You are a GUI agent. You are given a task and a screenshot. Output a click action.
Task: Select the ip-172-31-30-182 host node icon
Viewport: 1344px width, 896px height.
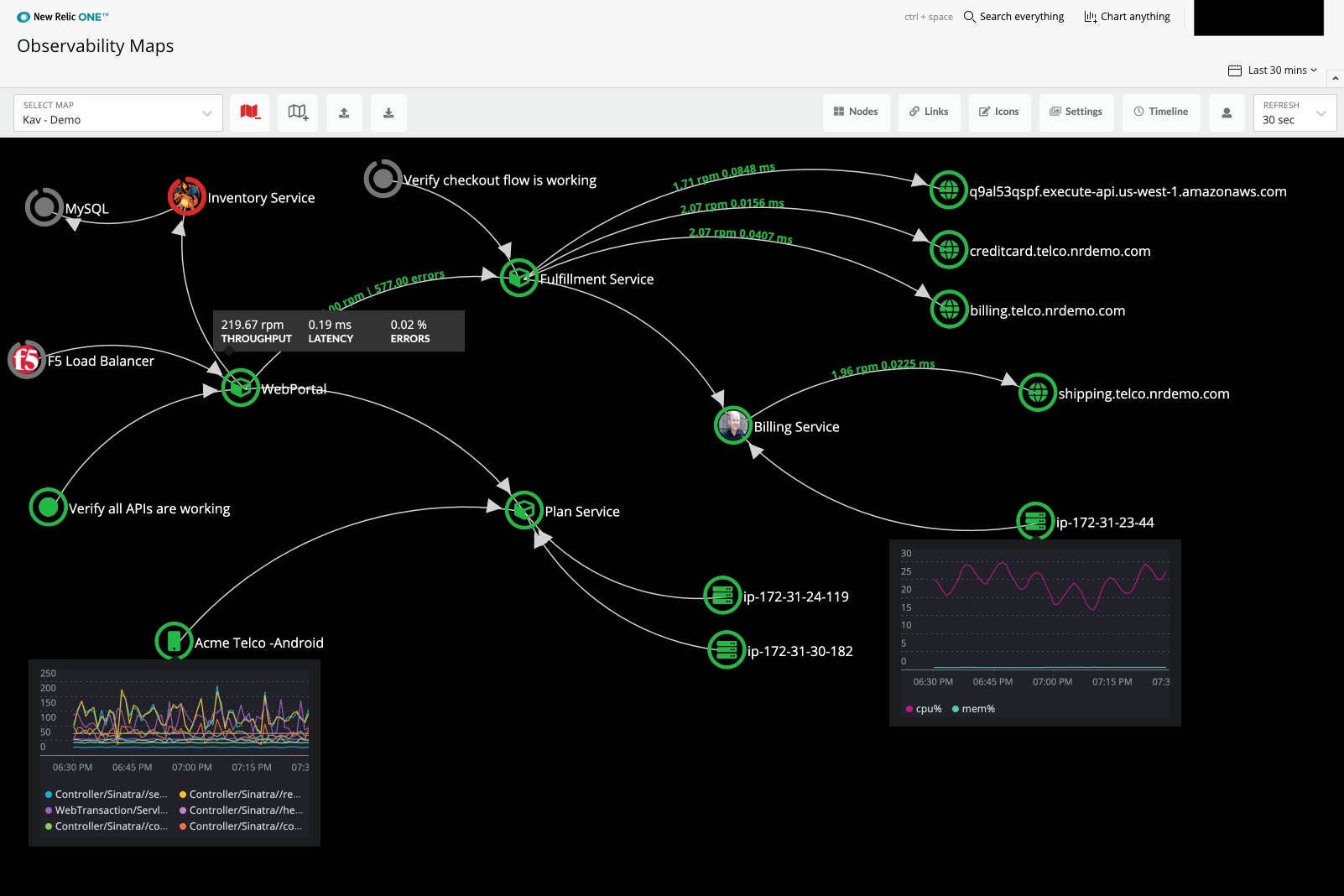727,650
